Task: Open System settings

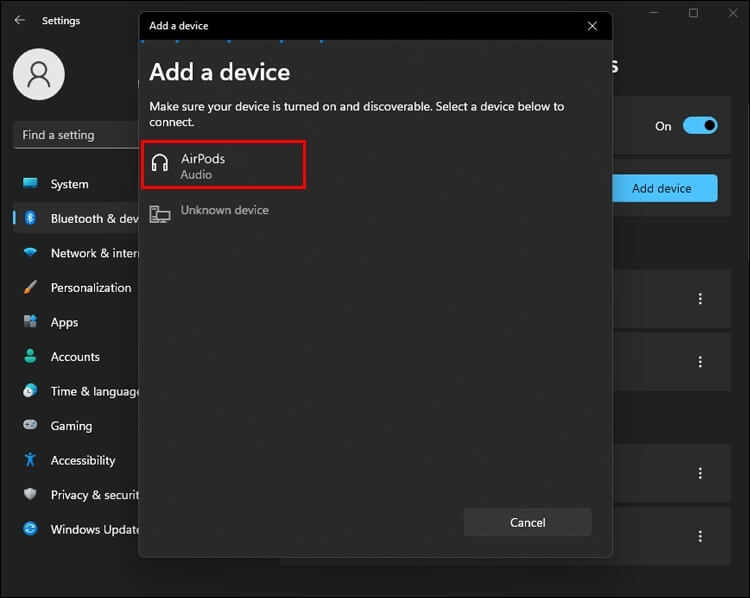Action: [77, 184]
